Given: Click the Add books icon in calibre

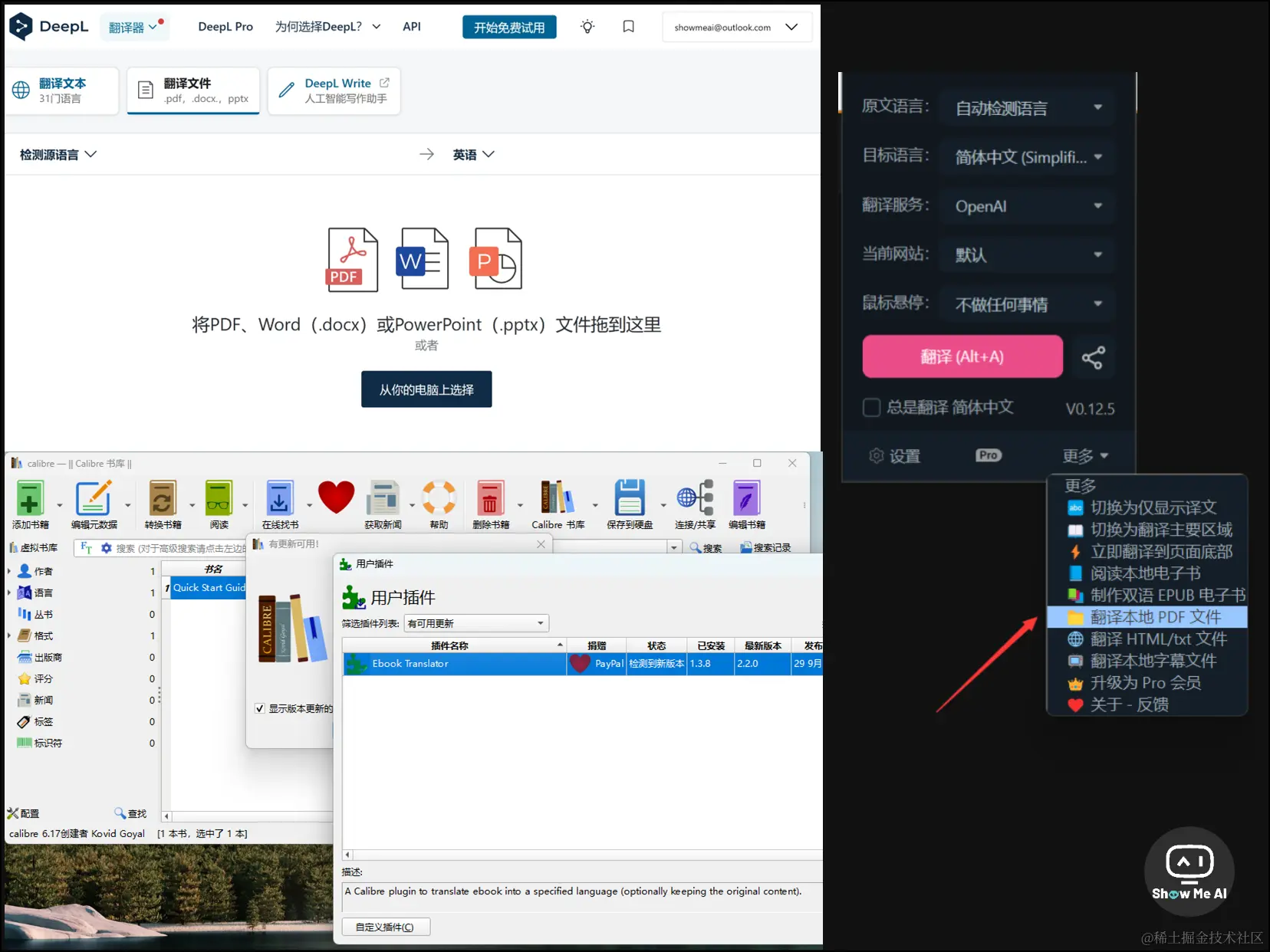Looking at the screenshot, I should tap(30, 499).
